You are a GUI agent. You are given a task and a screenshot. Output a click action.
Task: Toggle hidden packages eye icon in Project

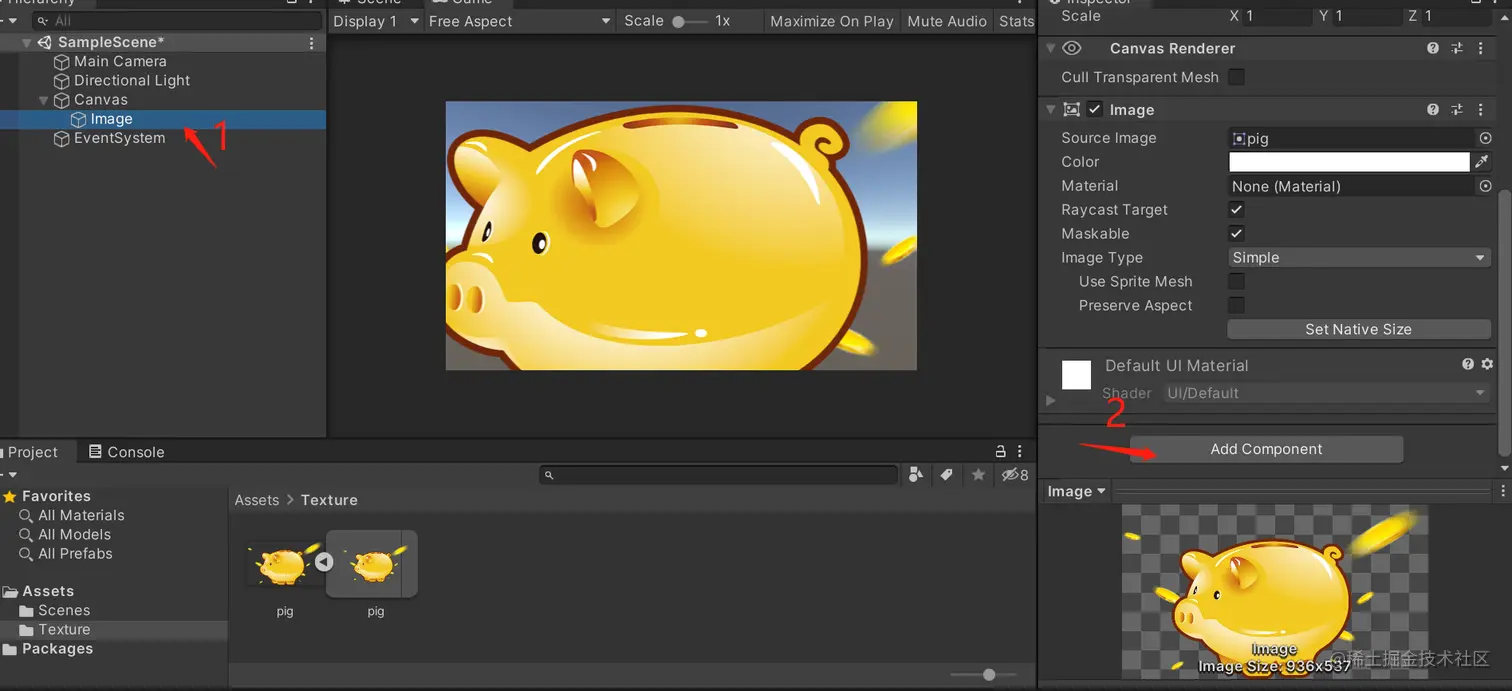pyautogui.click(x=1015, y=475)
